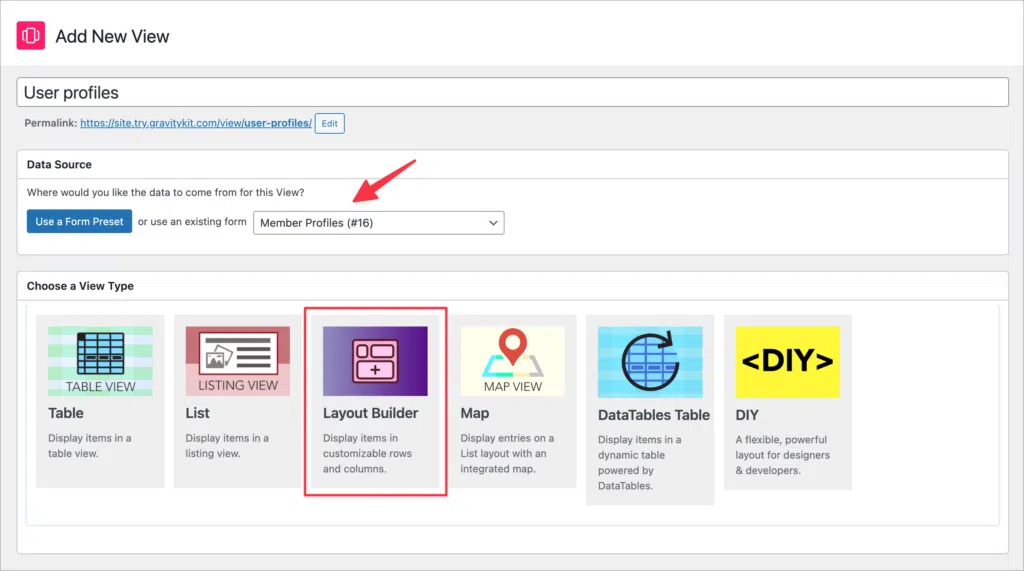Select the Layout Builder icon
Screen dimensions: 1024x571
click(375, 361)
